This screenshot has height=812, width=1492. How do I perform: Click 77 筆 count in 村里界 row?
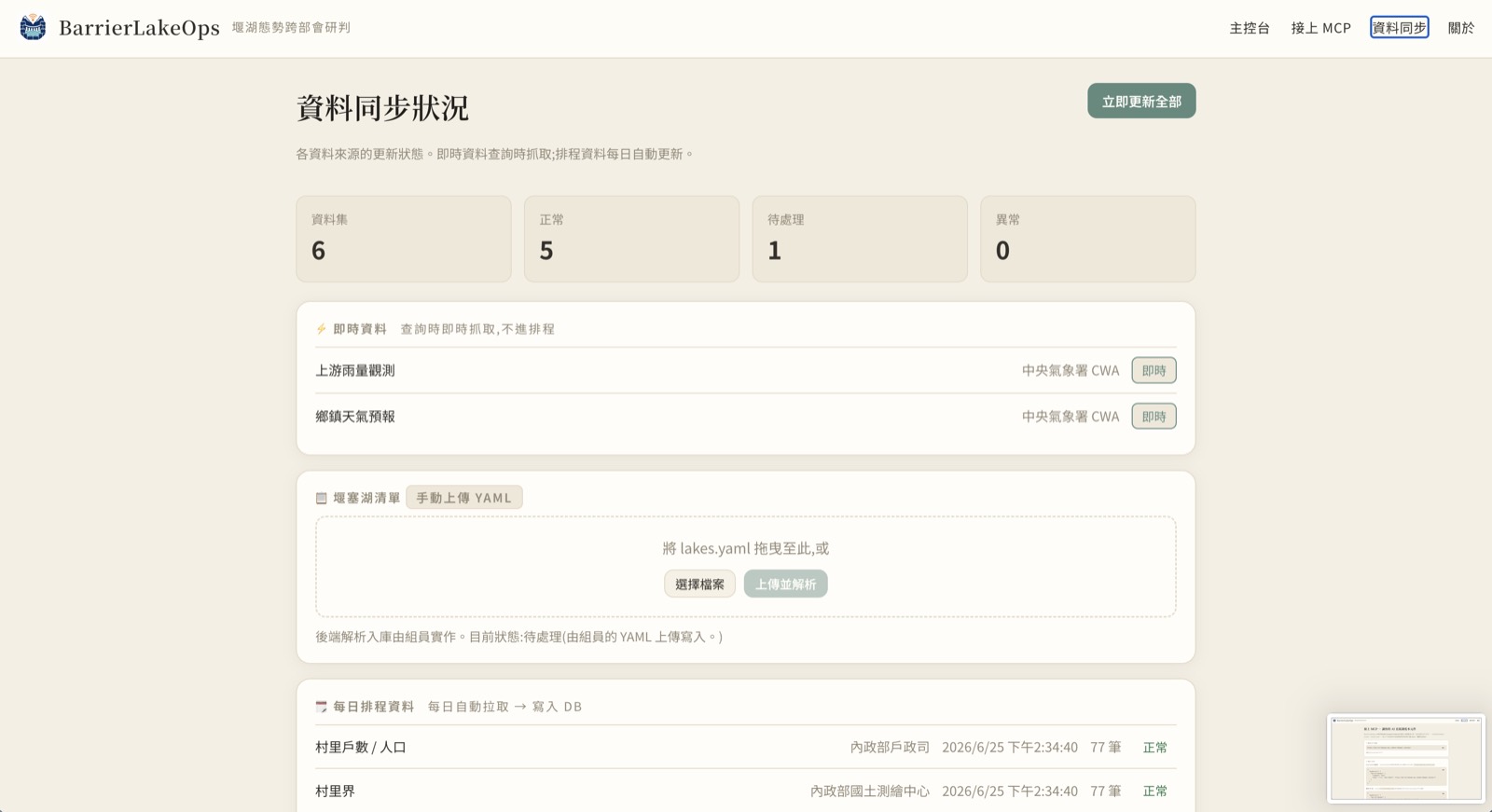pyautogui.click(x=1105, y=791)
